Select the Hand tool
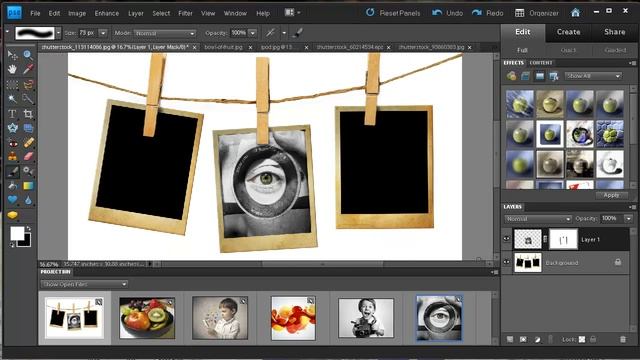The width and height of the screenshot is (640, 360). coord(12,69)
